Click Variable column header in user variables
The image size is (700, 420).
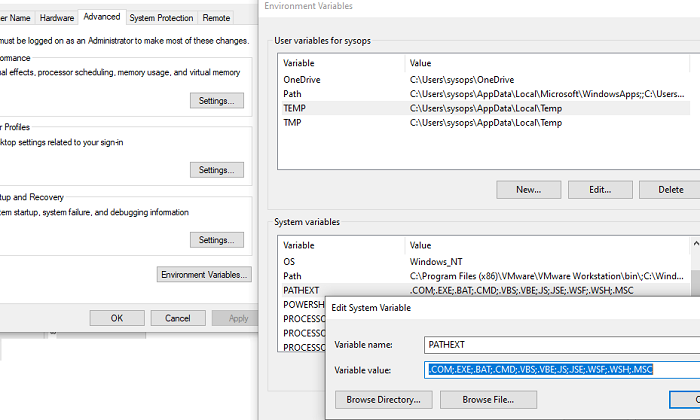coord(342,63)
